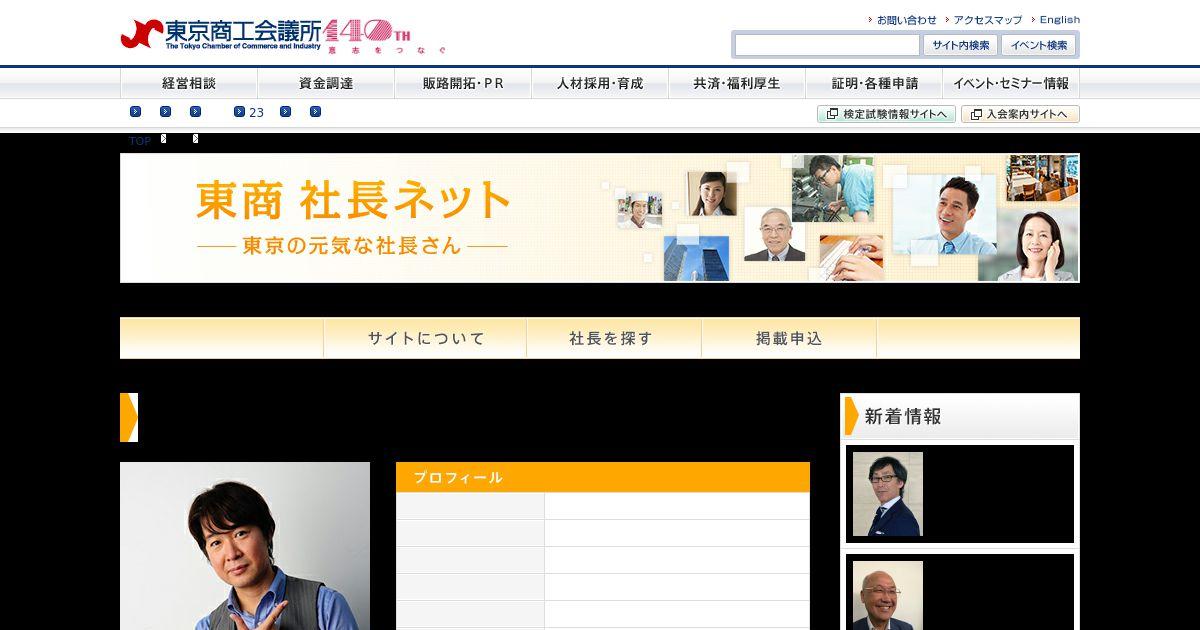Open the 経営相談 menu
The height and width of the screenshot is (630, 1200).
(x=189, y=83)
